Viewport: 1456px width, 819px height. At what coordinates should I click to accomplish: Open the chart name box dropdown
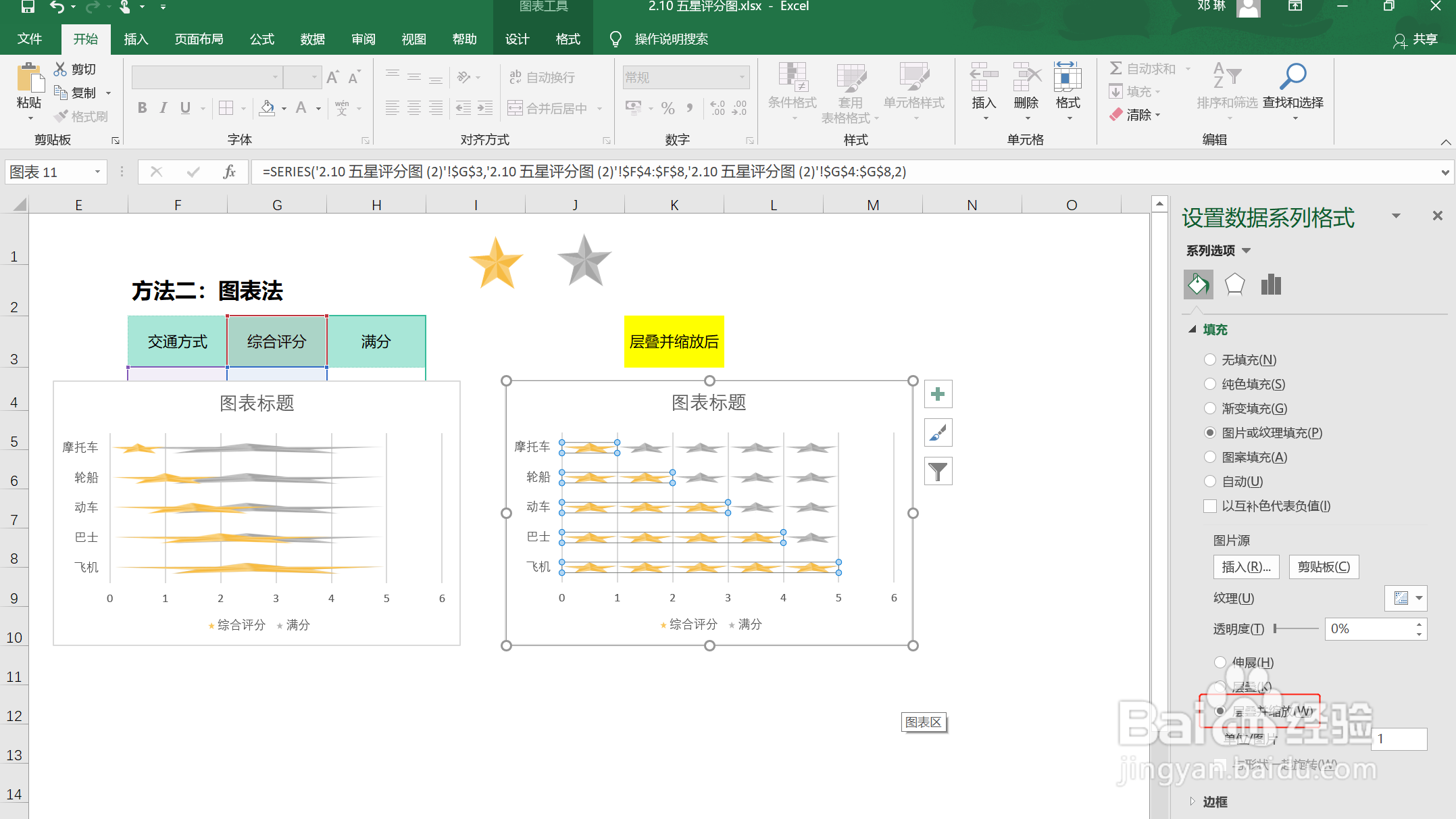96,172
